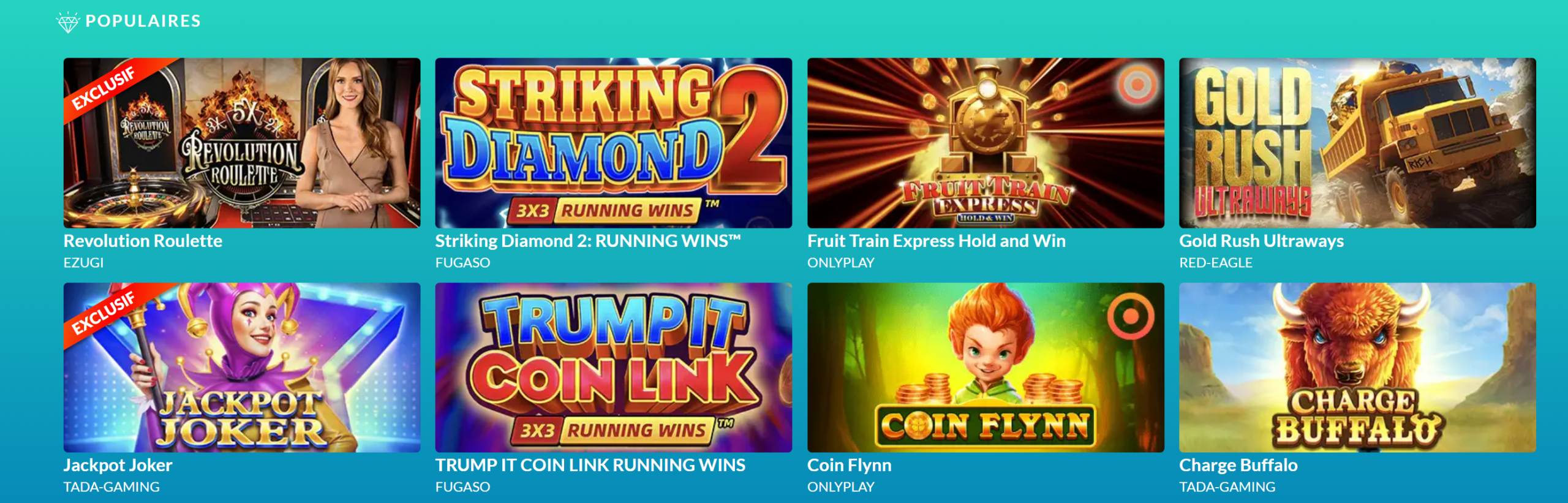Screen dimensions: 1568x503
Task: Click the EZUGI provider label
Action: coord(83,263)
